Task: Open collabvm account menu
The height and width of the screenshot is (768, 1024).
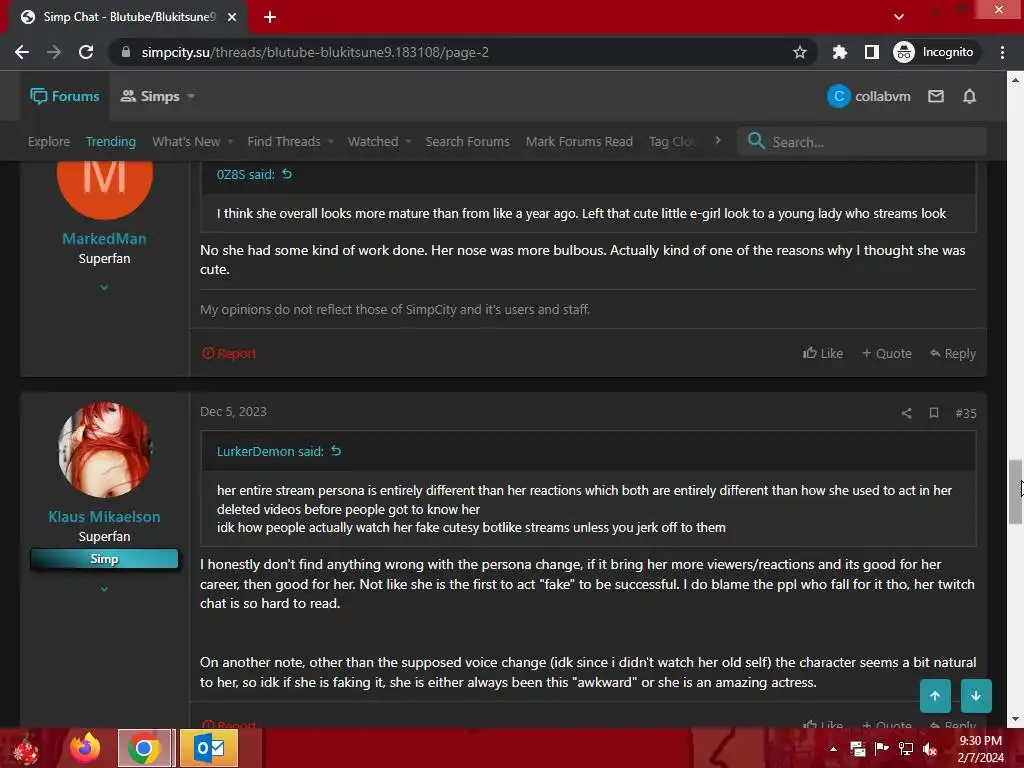Action: tap(869, 96)
